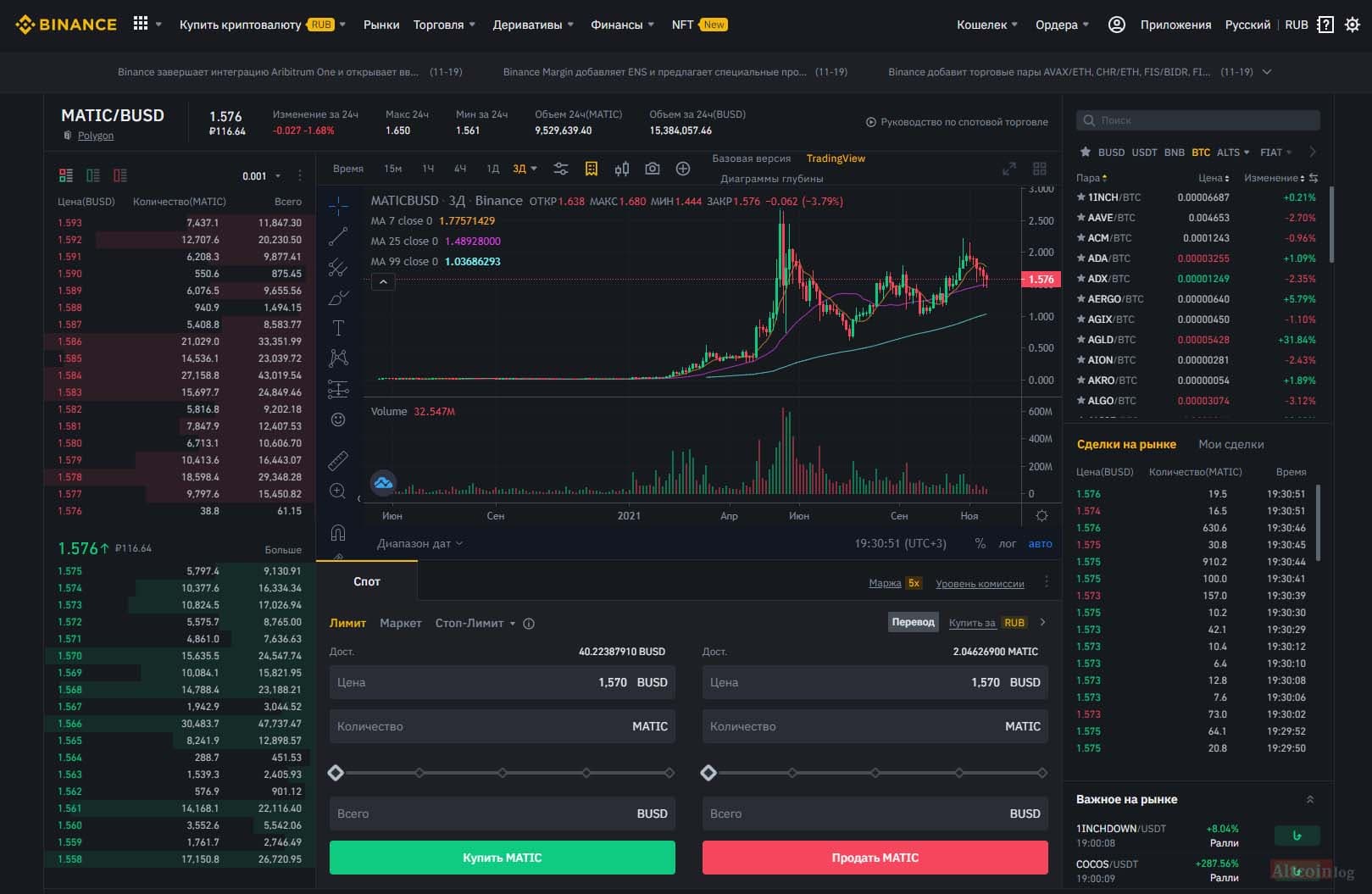The height and width of the screenshot is (894, 1372).
Task: Click the Продать MATIC button
Action: (875, 858)
